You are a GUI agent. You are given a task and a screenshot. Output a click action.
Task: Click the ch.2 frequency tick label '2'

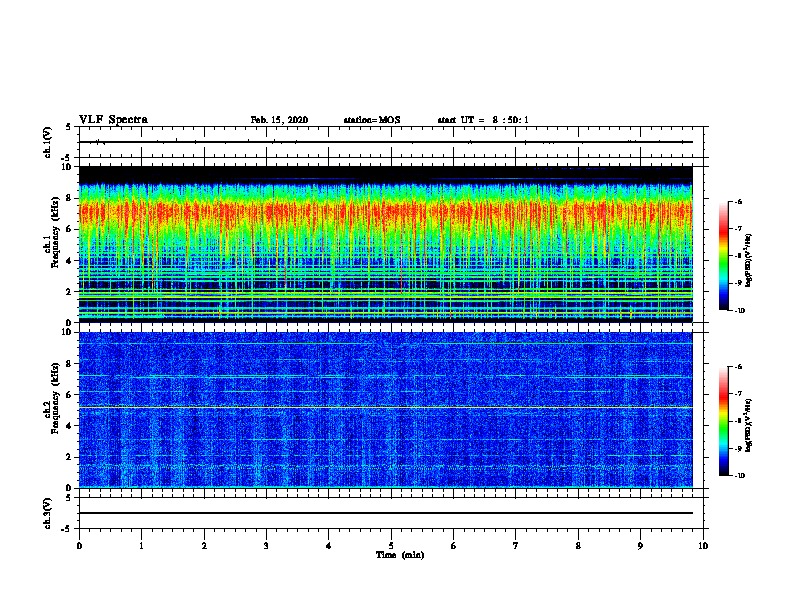click(x=70, y=457)
